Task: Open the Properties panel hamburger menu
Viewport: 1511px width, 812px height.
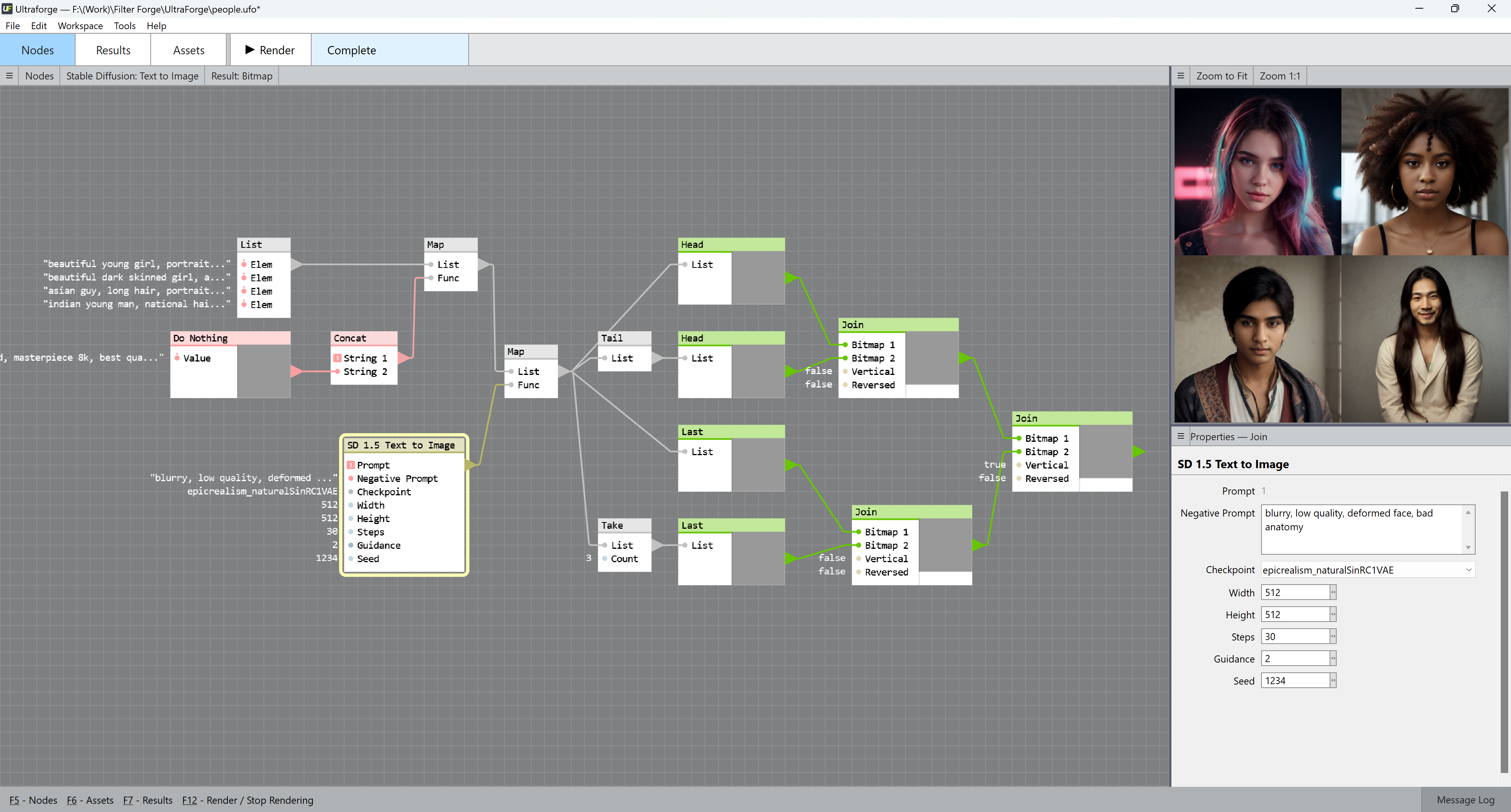Action: (x=1181, y=436)
